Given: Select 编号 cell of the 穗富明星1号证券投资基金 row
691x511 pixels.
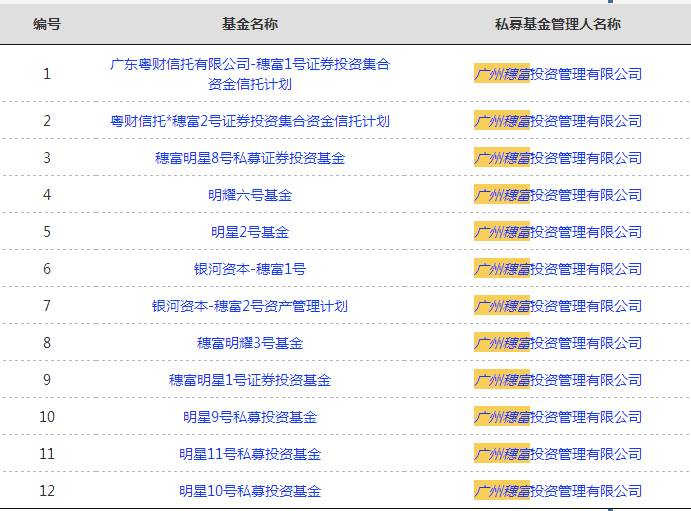Looking at the screenshot, I should pyautogui.click(x=47, y=380).
